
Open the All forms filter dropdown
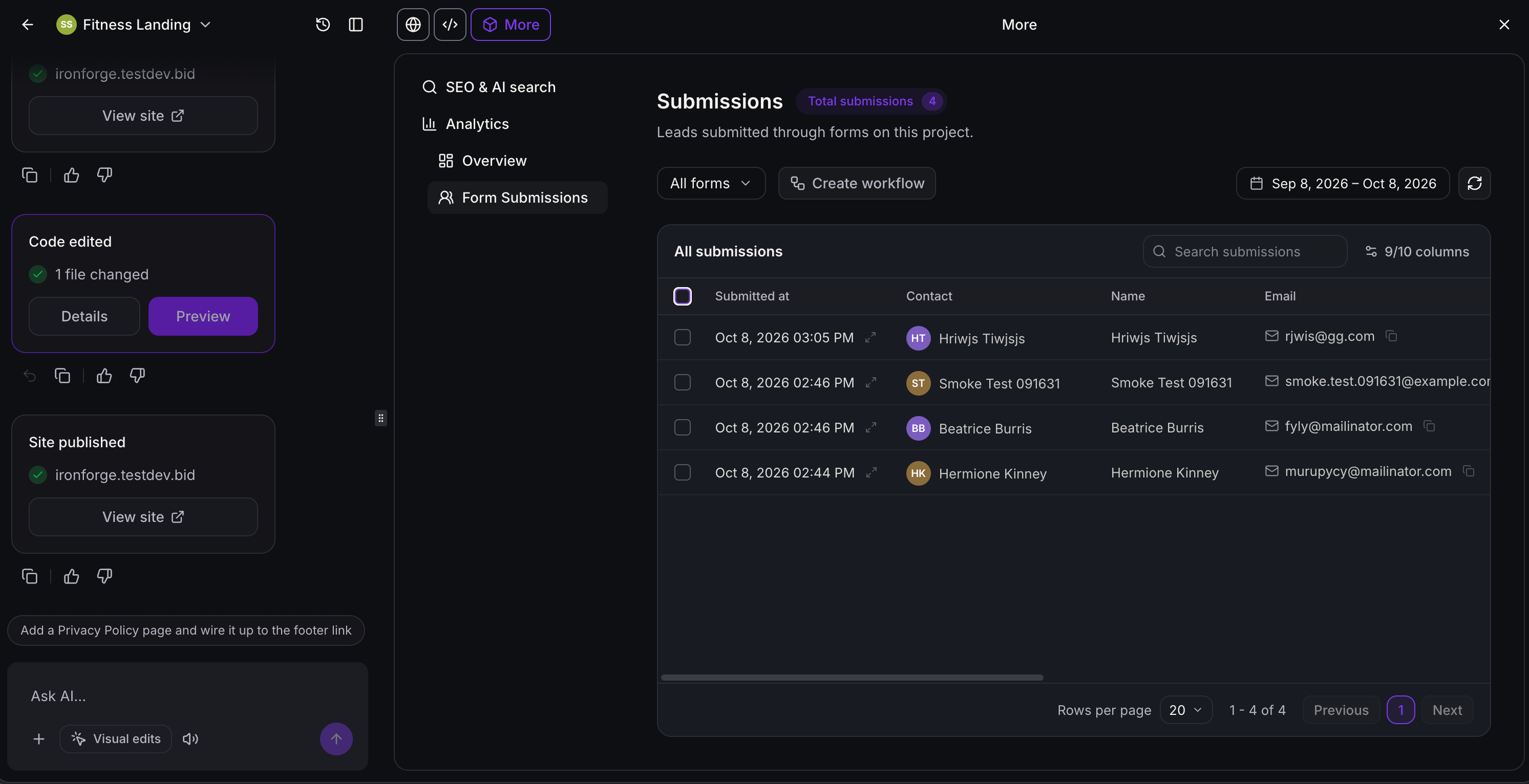pyautogui.click(x=711, y=183)
